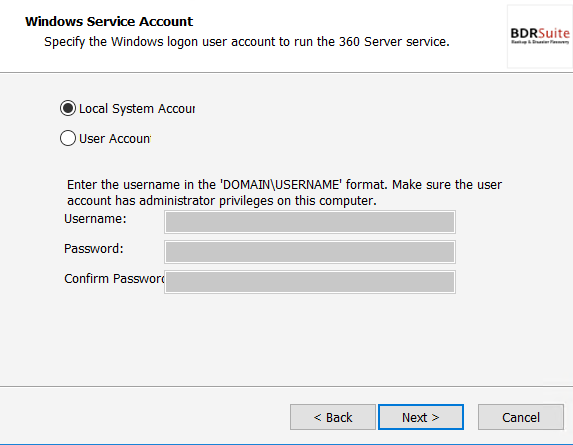Choose the User Account radio option
This screenshot has width=573, height=445.
[68, 138]
